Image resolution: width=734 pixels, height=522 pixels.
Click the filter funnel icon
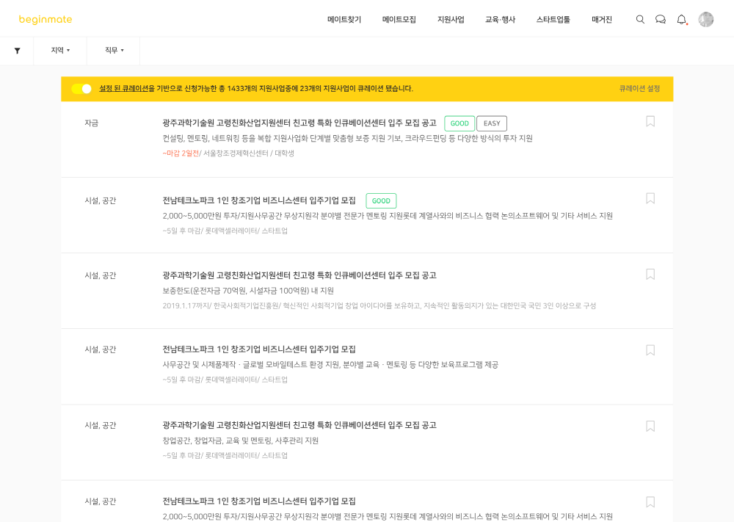tap(17, 50)
